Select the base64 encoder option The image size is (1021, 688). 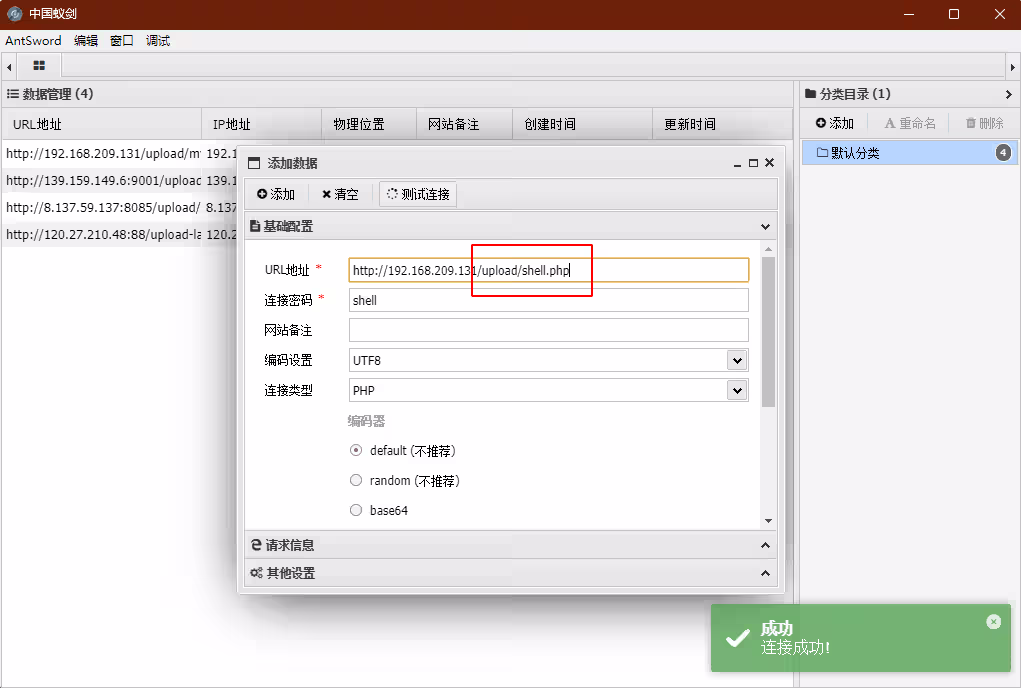(356, 510)
